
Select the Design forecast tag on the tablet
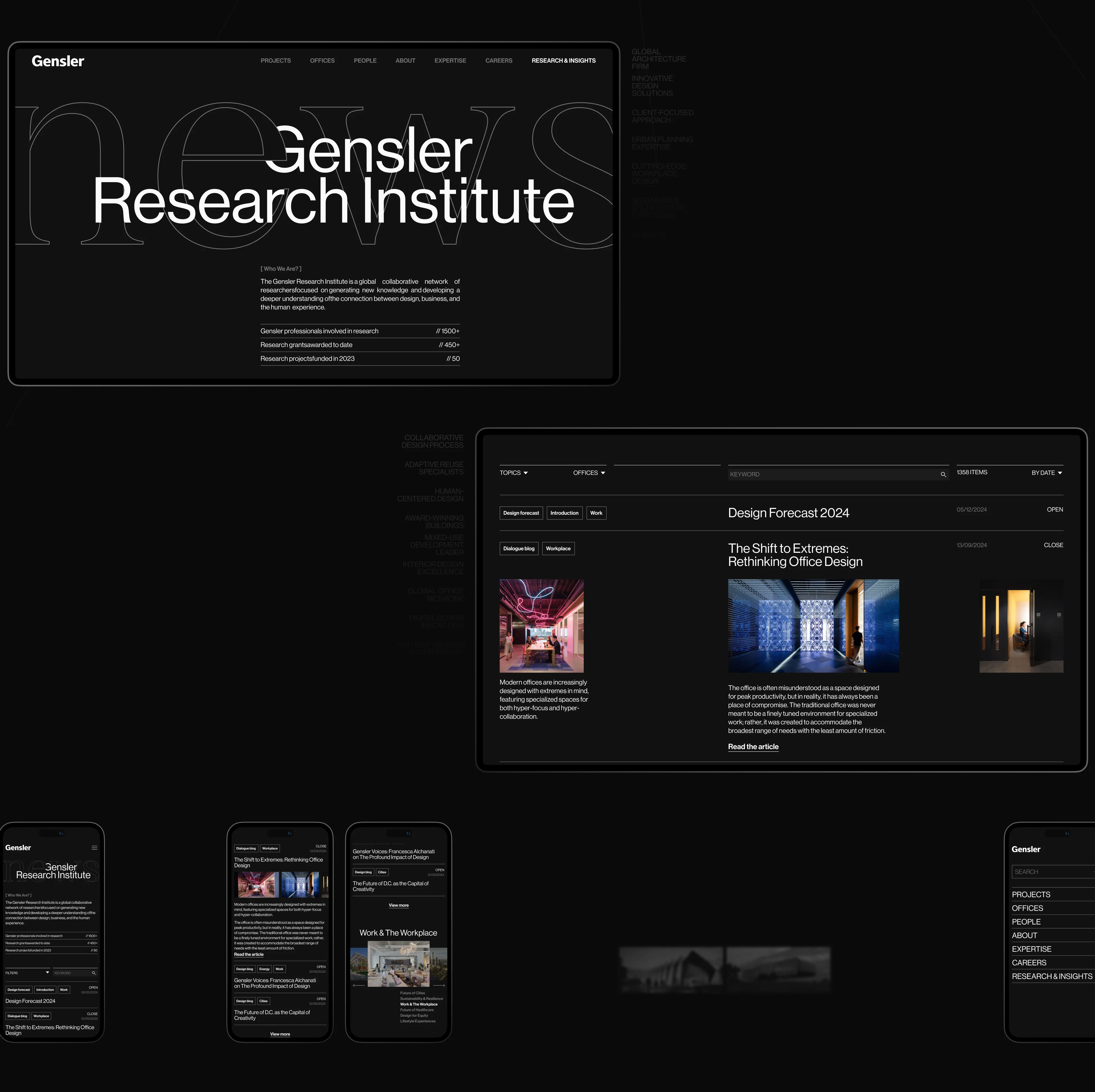click(521, 513)
